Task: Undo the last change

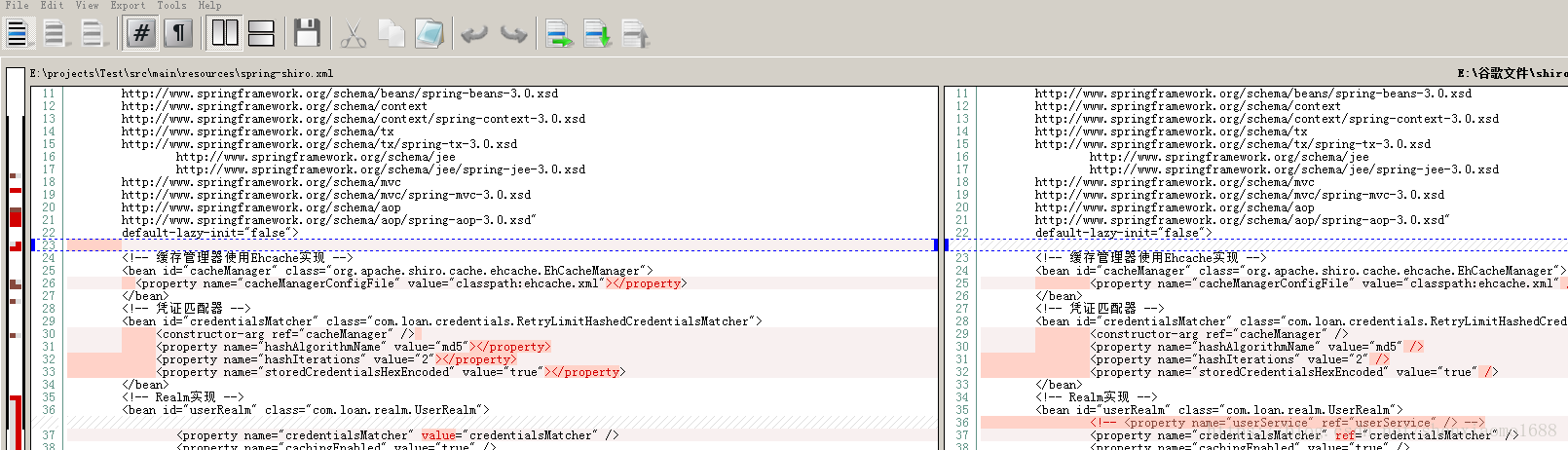Action: click(x=474, y=34)
